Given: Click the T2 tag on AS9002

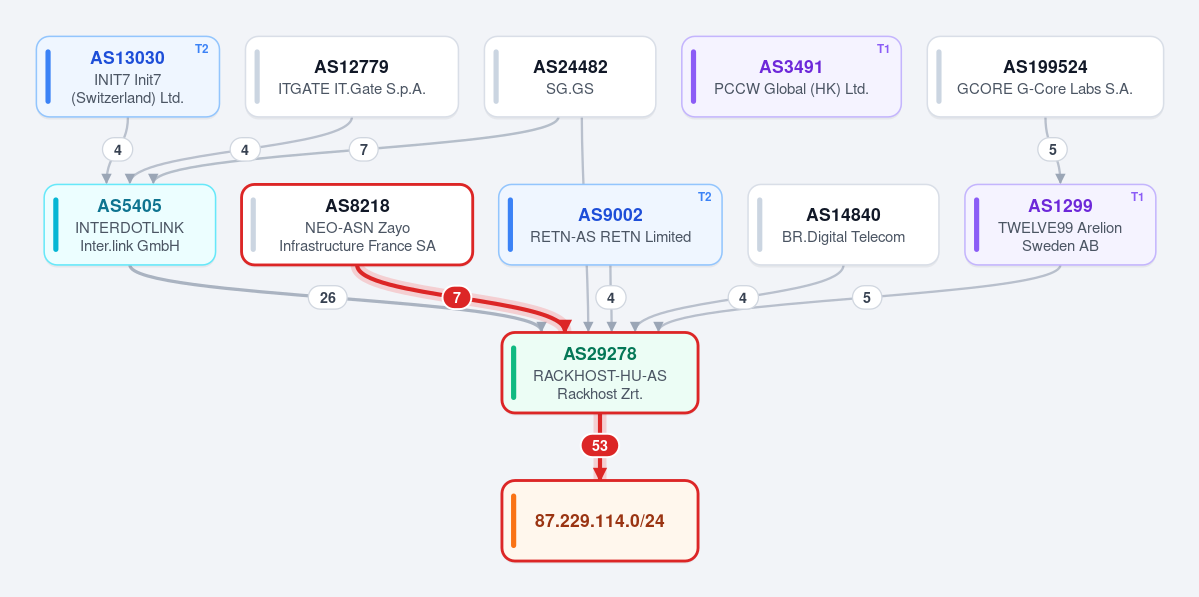Looking at the screenshot, I should tap(704, 197).
